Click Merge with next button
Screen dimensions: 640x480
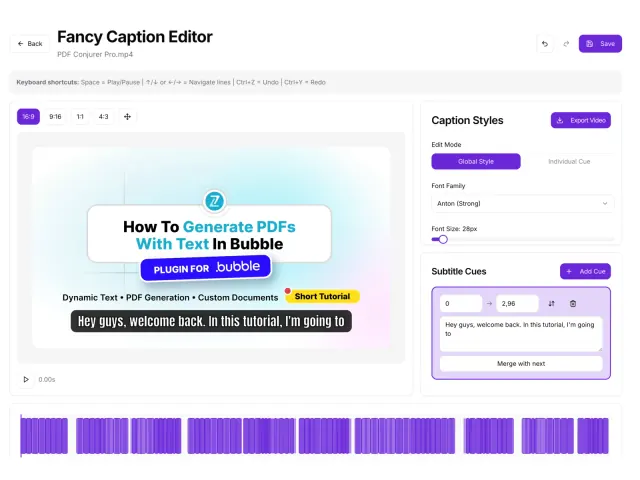[521, 364]
